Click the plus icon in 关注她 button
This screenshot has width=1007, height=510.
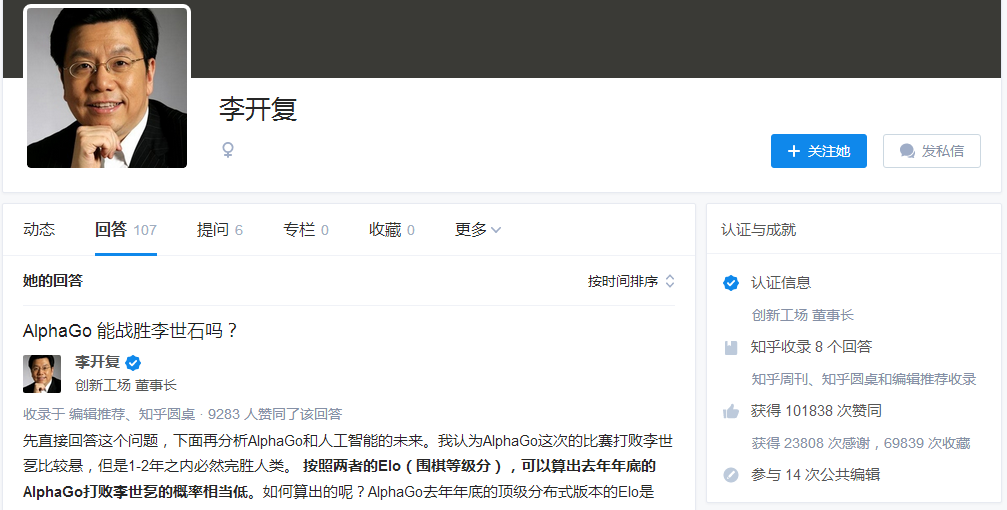(794, 151)
